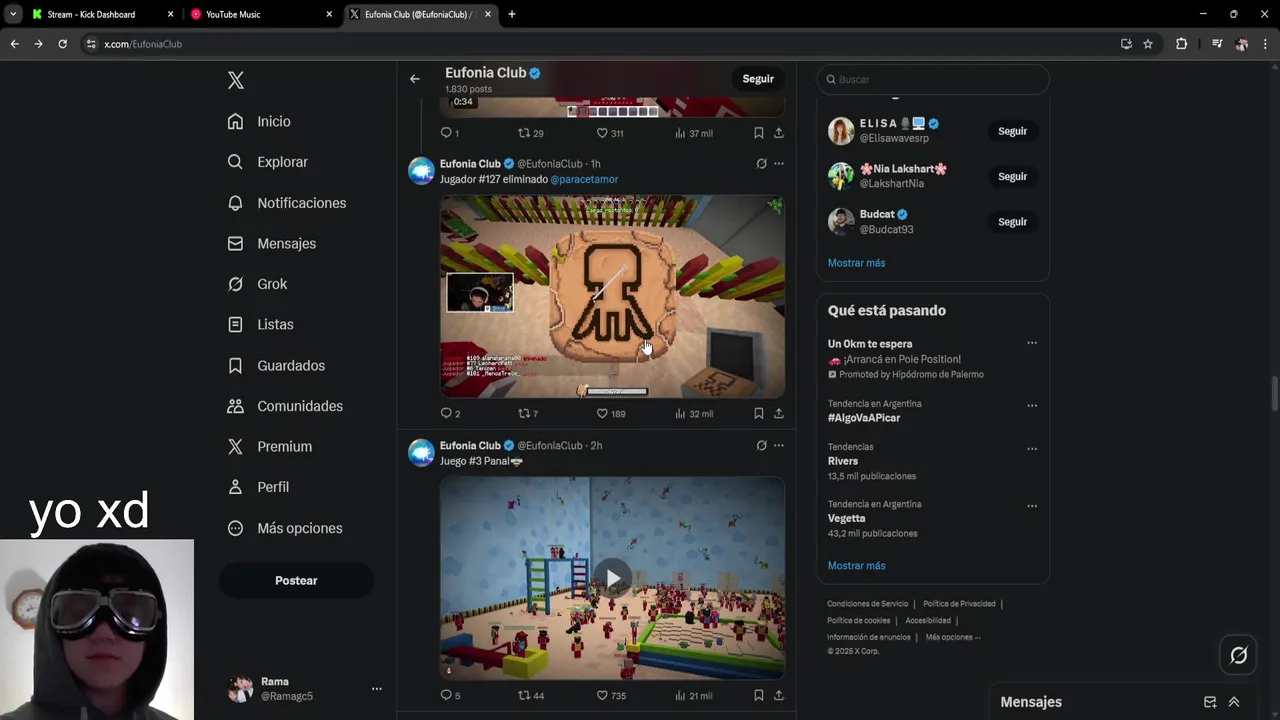Open Grok icon on Juego #3 Panal post
The height and width of the screenshot is (720, 1280).
(x=761, y=446)
